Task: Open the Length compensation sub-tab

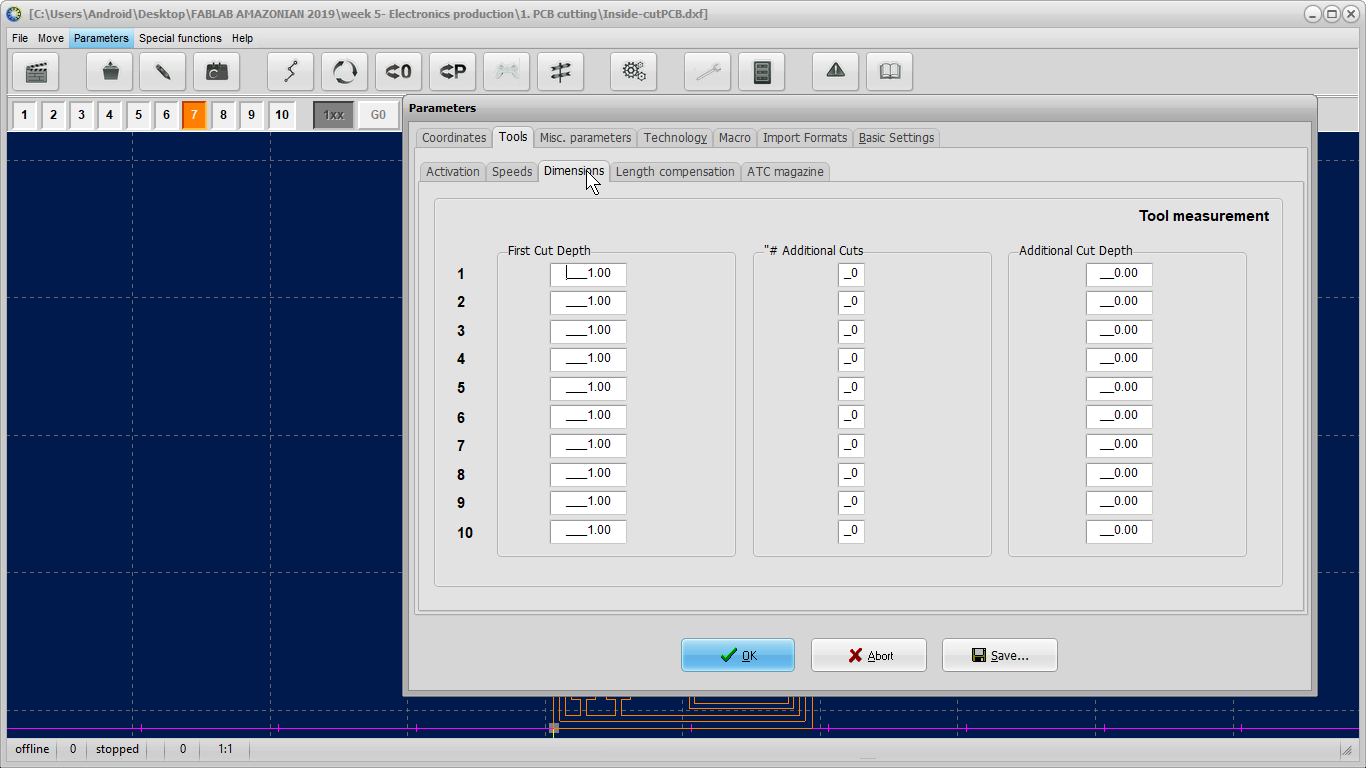Action: pos(675,172)
